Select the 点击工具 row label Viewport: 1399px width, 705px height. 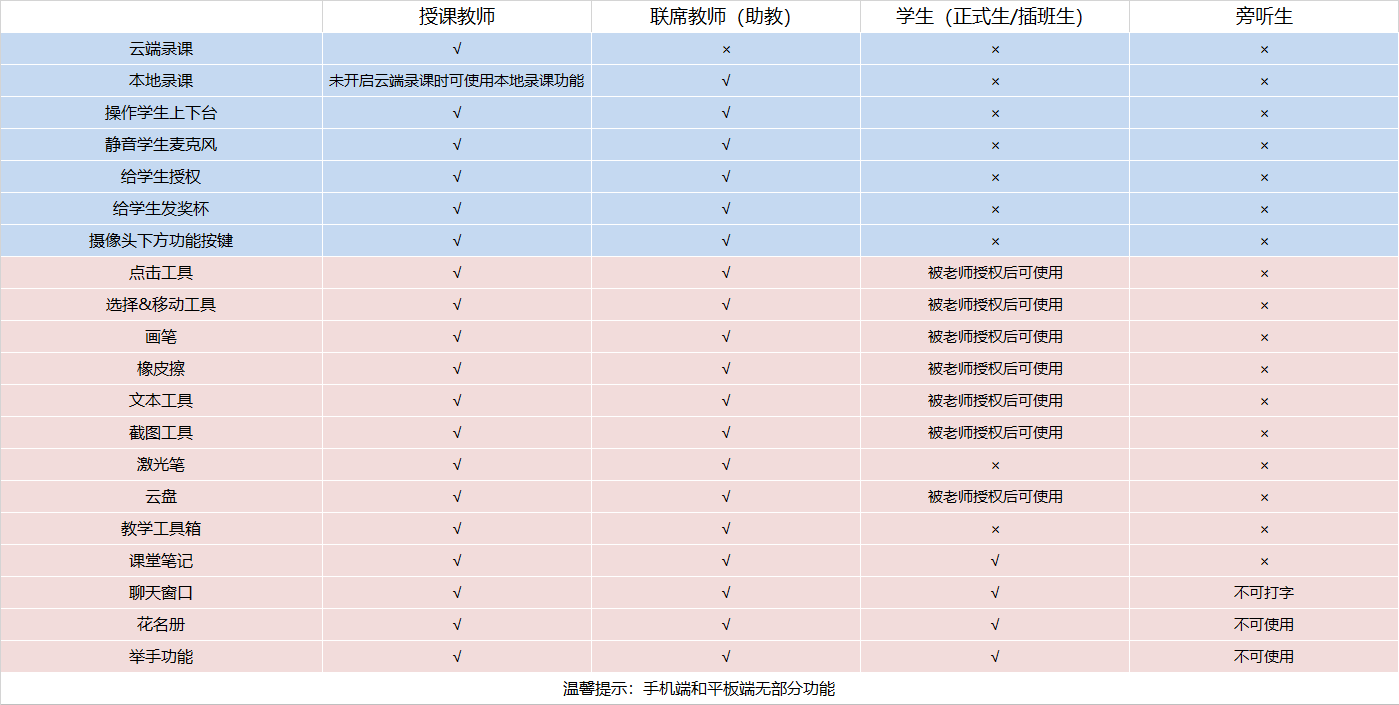coord(161,273)
